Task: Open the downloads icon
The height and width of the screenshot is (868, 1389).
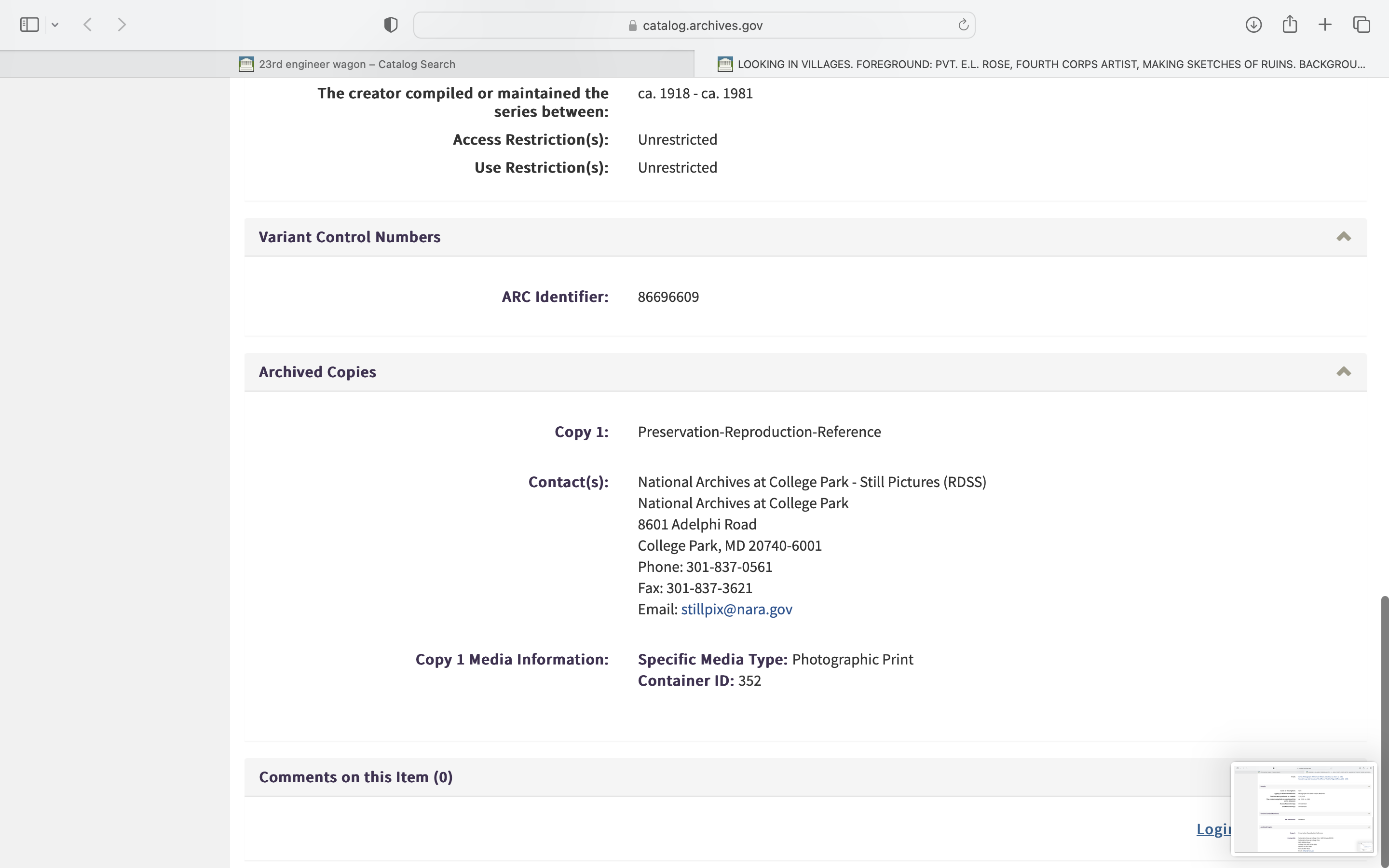Action: coord(1253,25)
